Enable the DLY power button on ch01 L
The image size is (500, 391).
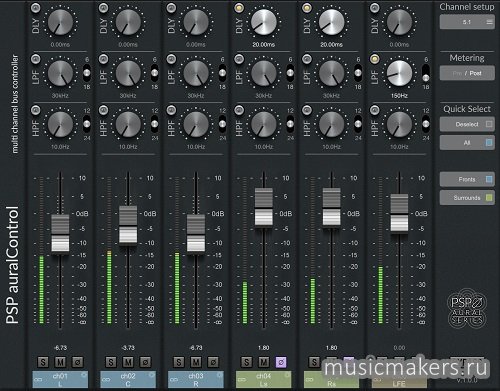coord(36,8)
